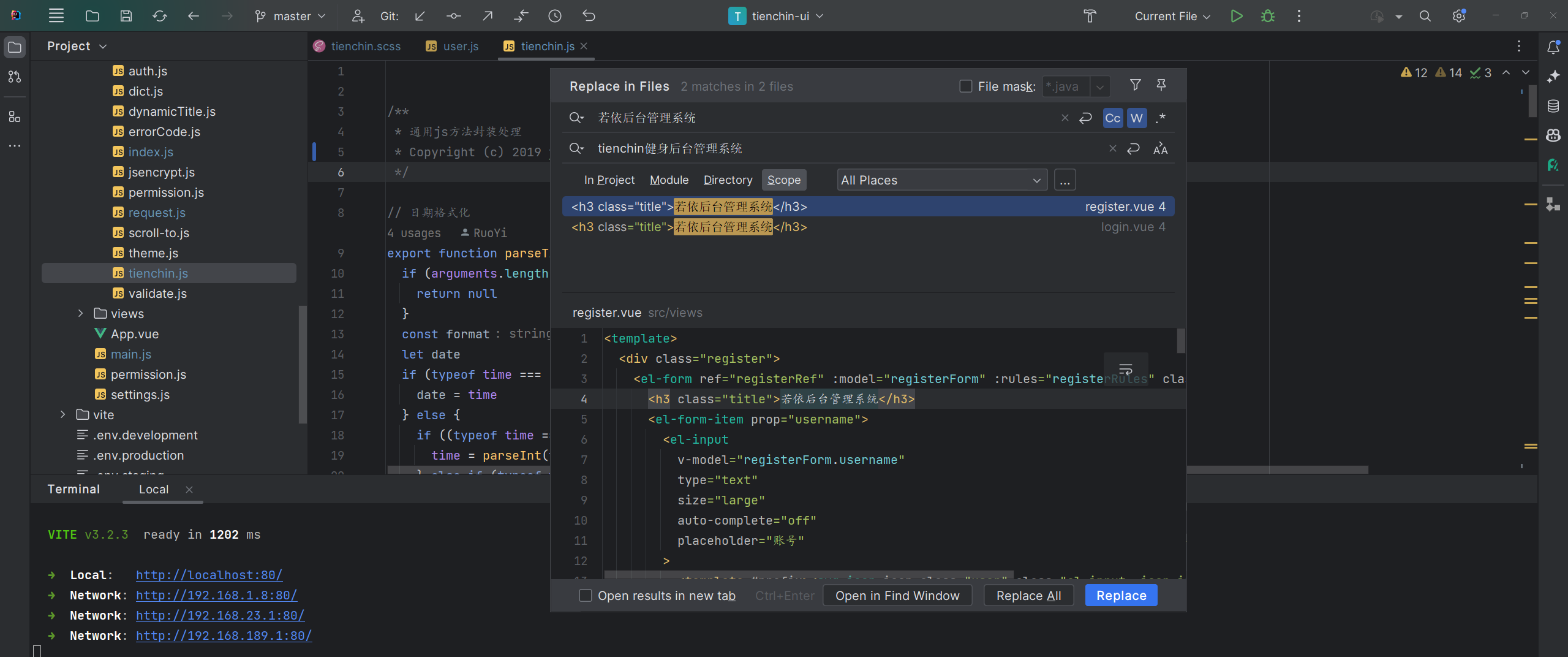Open the localhost:80 link

click(209, 575)
